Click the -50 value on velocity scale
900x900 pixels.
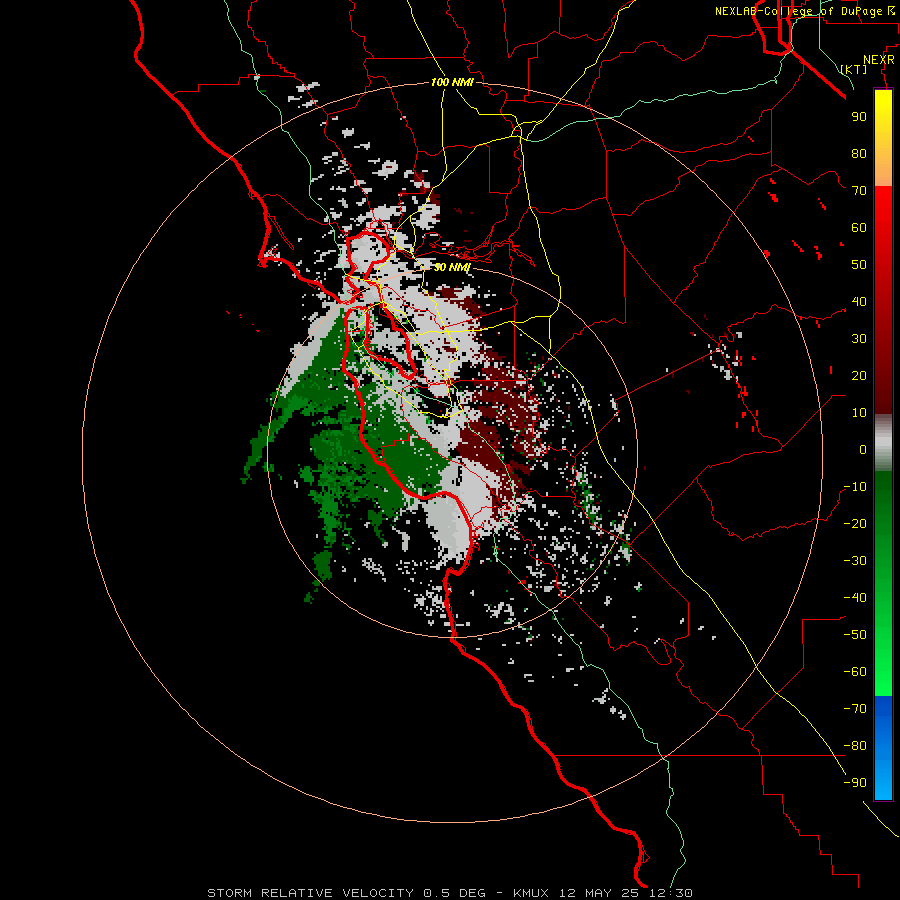[x=855, y=634]
